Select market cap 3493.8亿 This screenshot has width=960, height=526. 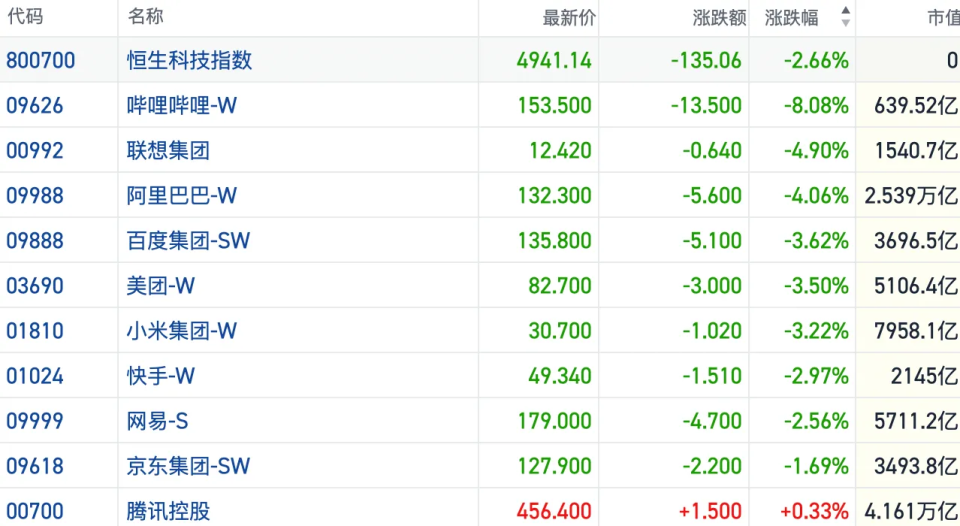916,467
